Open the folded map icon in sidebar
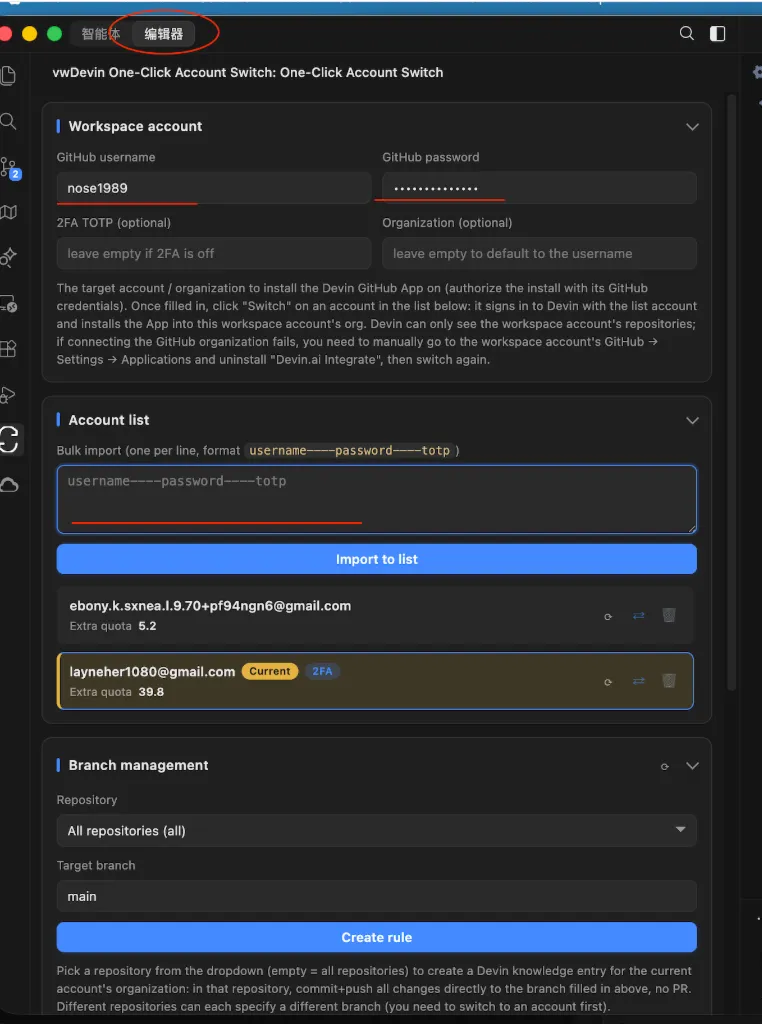 (8, 212)
